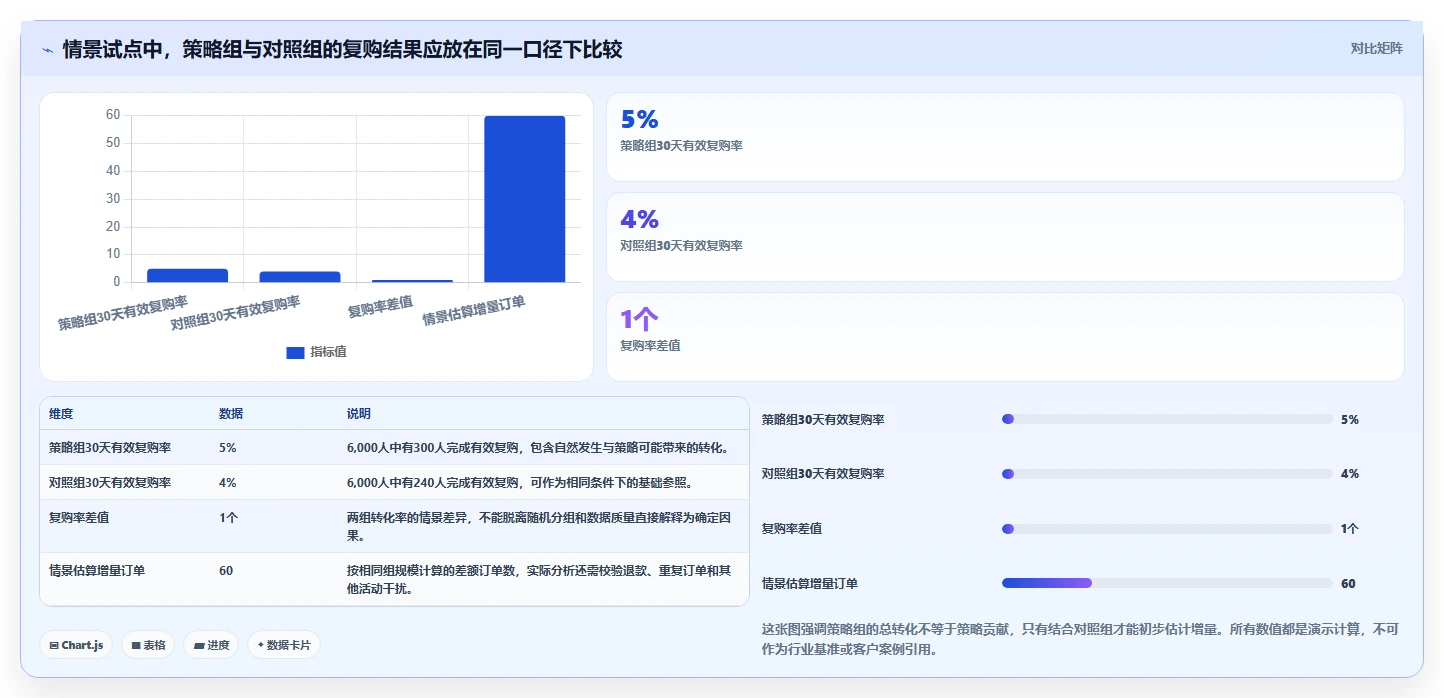Click the footnote paragraph starting with 这张图强调
This screenshot has width=1444, height=698.
coord(1080,639)
